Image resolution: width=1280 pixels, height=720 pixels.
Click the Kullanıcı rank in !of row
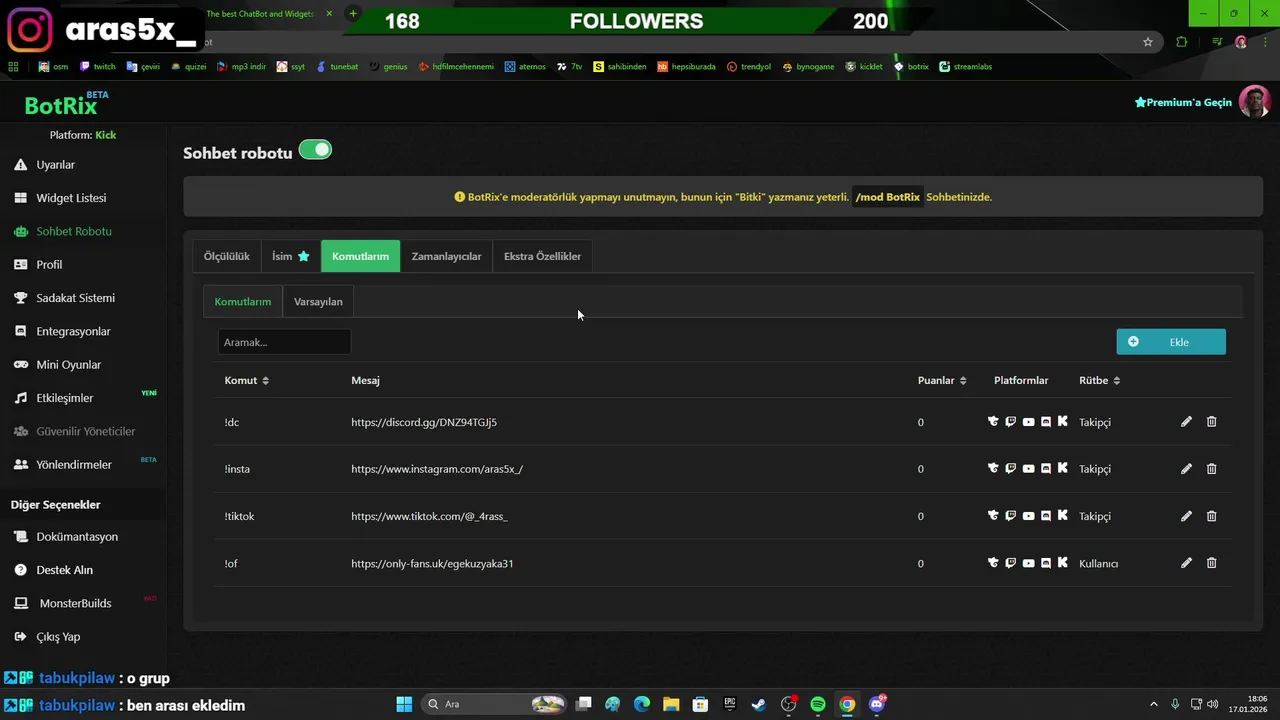tap(1098, 564)
